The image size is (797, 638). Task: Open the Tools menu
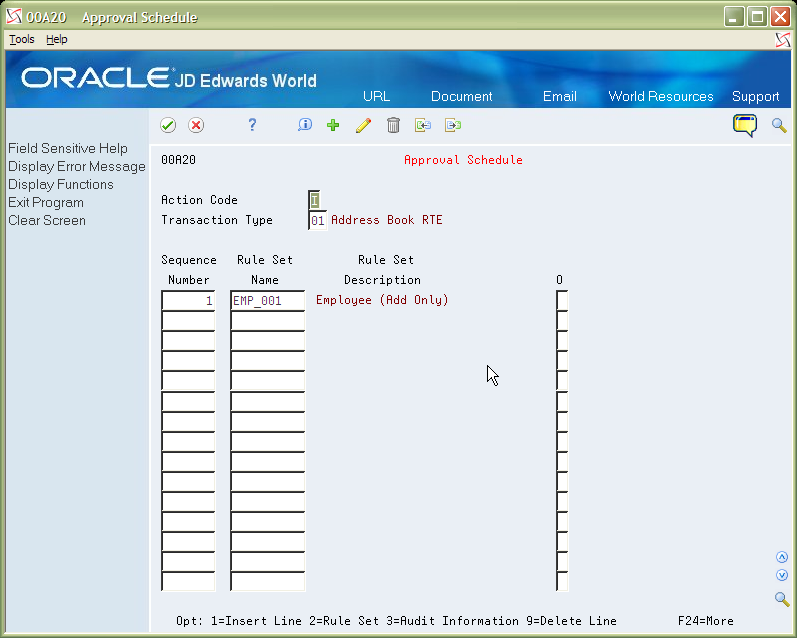[22, 39]
